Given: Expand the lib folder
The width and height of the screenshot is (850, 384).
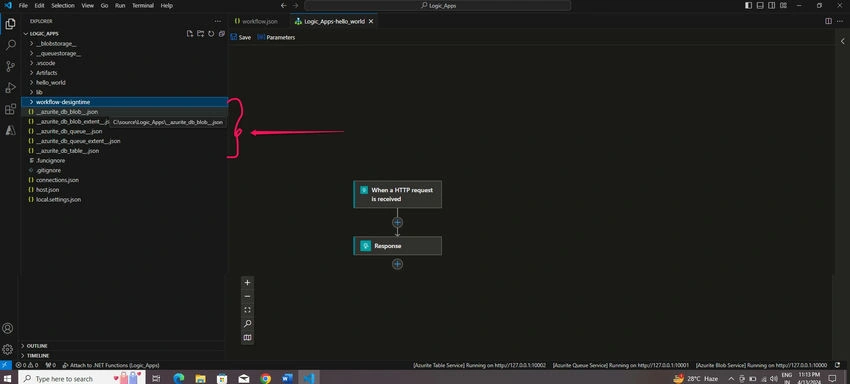Looking at the screenshot, I should pos(124,92).
